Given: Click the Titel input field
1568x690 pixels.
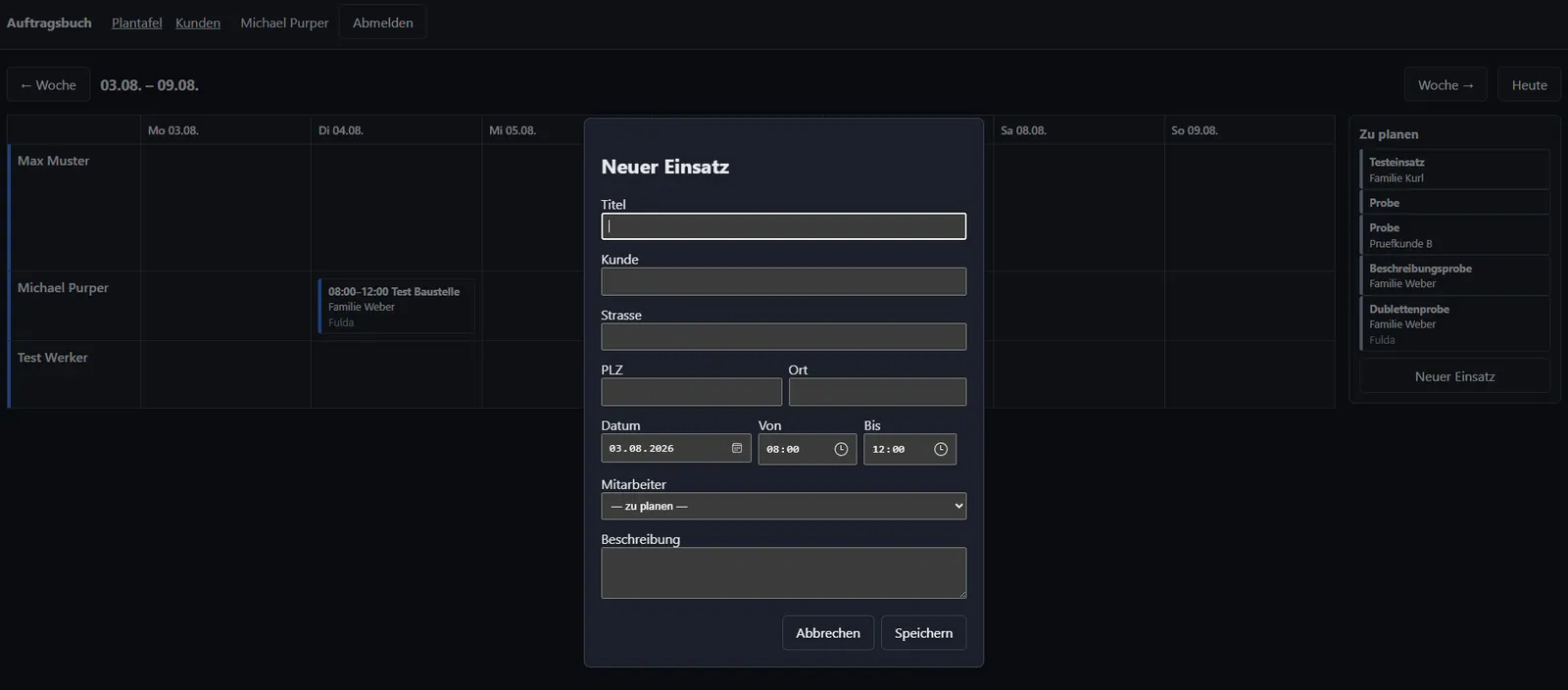Looking at the screenshot, I should click(784, 226).
